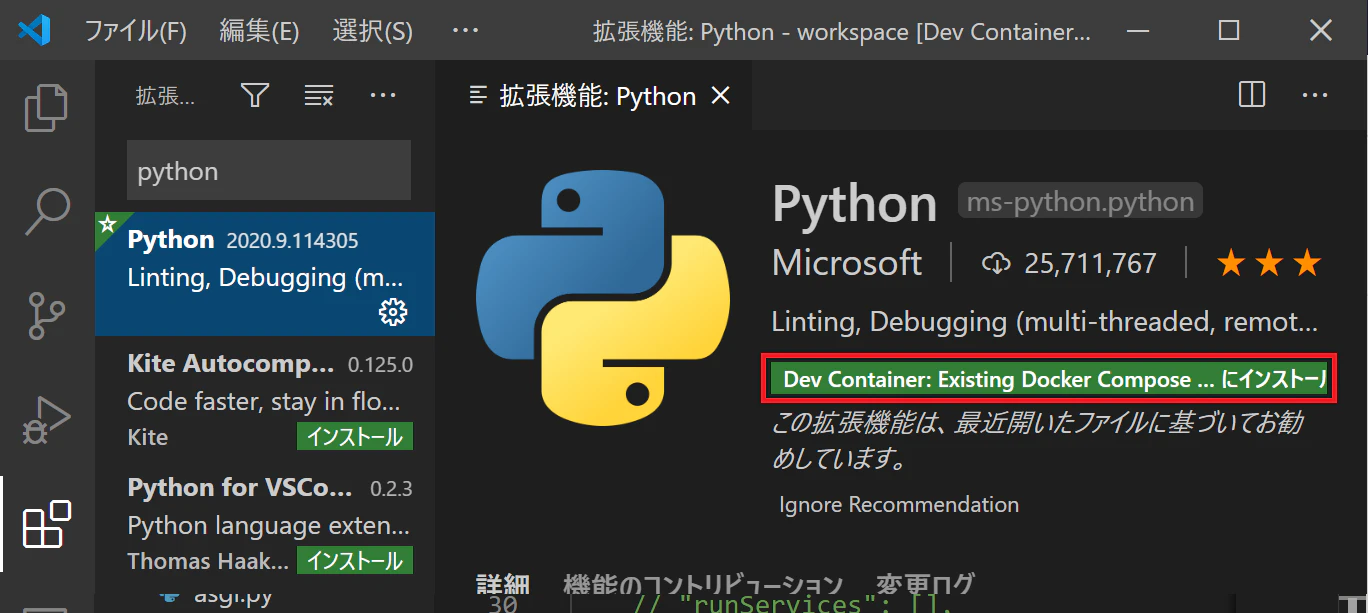This screenshot has width=1368, height=613.
Task: Click the VS Code logo icon
Action: point(34,31)
